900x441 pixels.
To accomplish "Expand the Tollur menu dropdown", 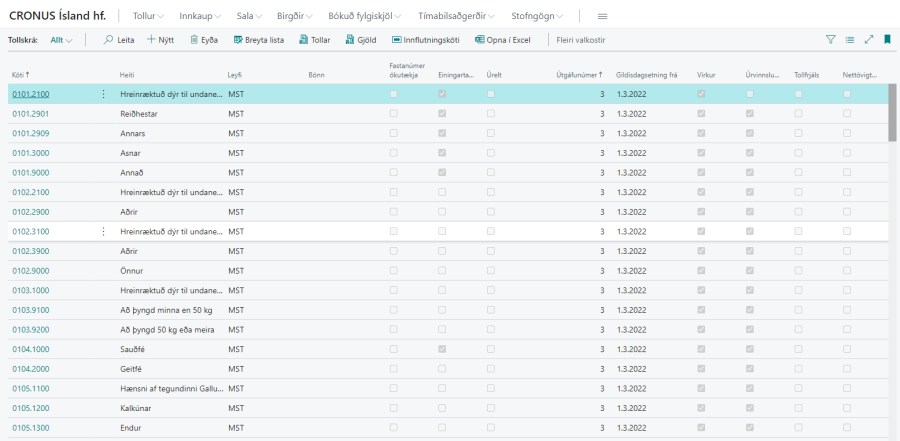I will (x=150, y=17).
